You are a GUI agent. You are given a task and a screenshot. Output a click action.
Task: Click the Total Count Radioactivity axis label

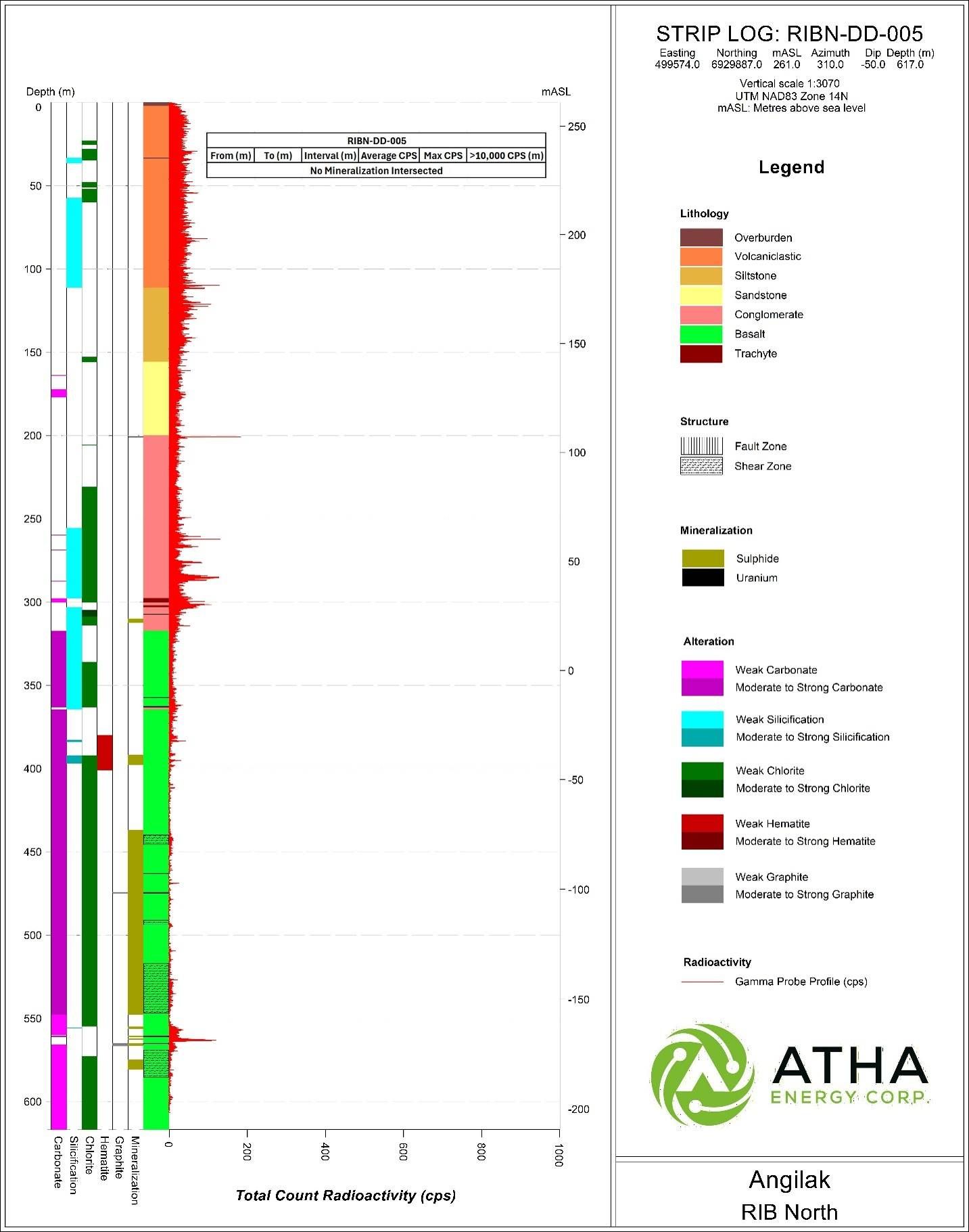point(346,1195)
